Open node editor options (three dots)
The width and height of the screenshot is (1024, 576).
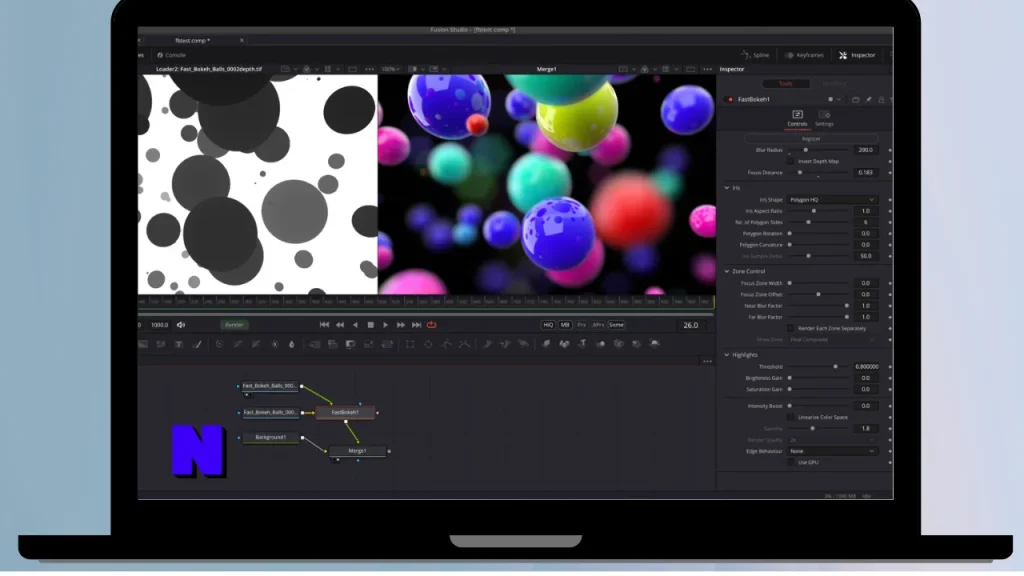(x=707, y=361)
